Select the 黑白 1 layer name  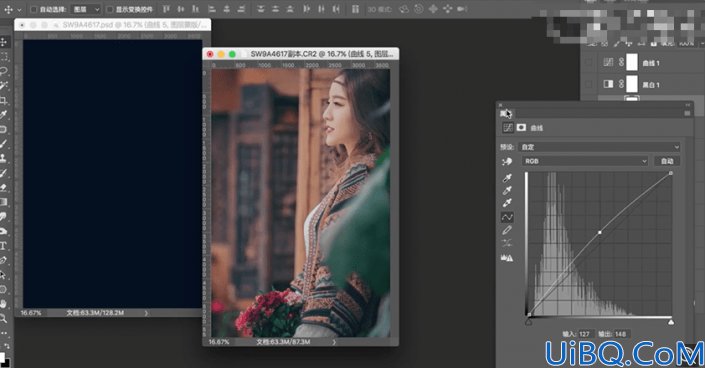click(x=651, y=85)
